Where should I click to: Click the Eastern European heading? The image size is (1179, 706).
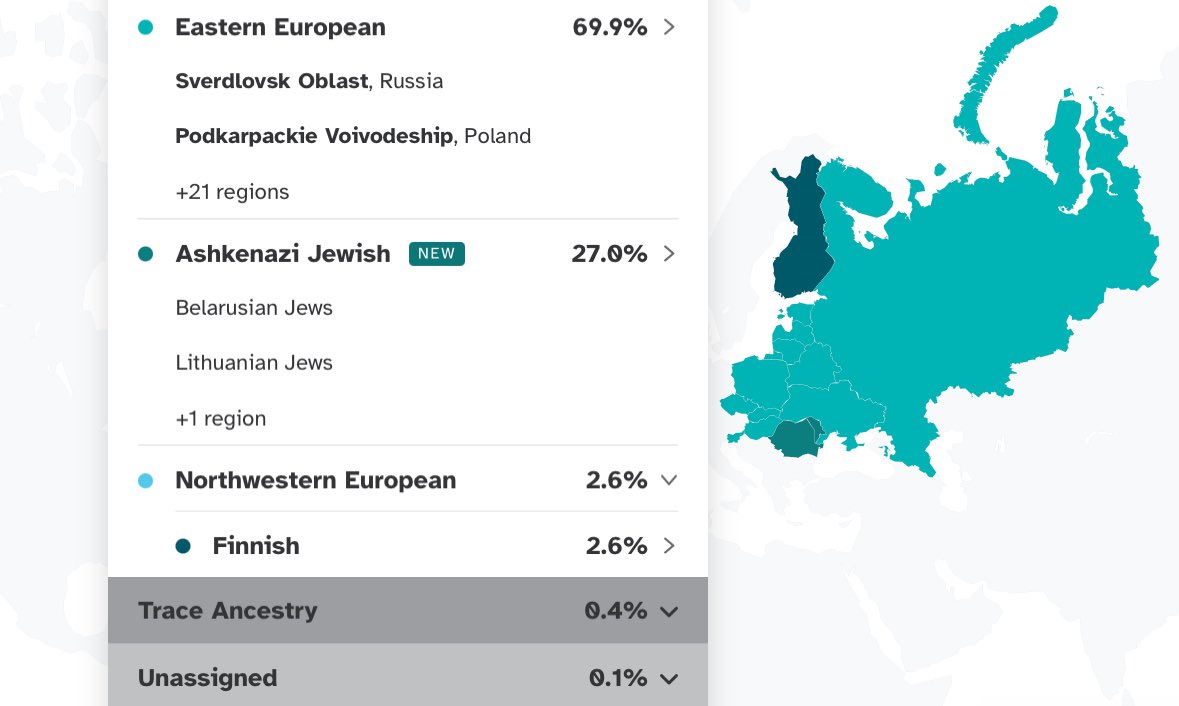[x=280, y=27]
